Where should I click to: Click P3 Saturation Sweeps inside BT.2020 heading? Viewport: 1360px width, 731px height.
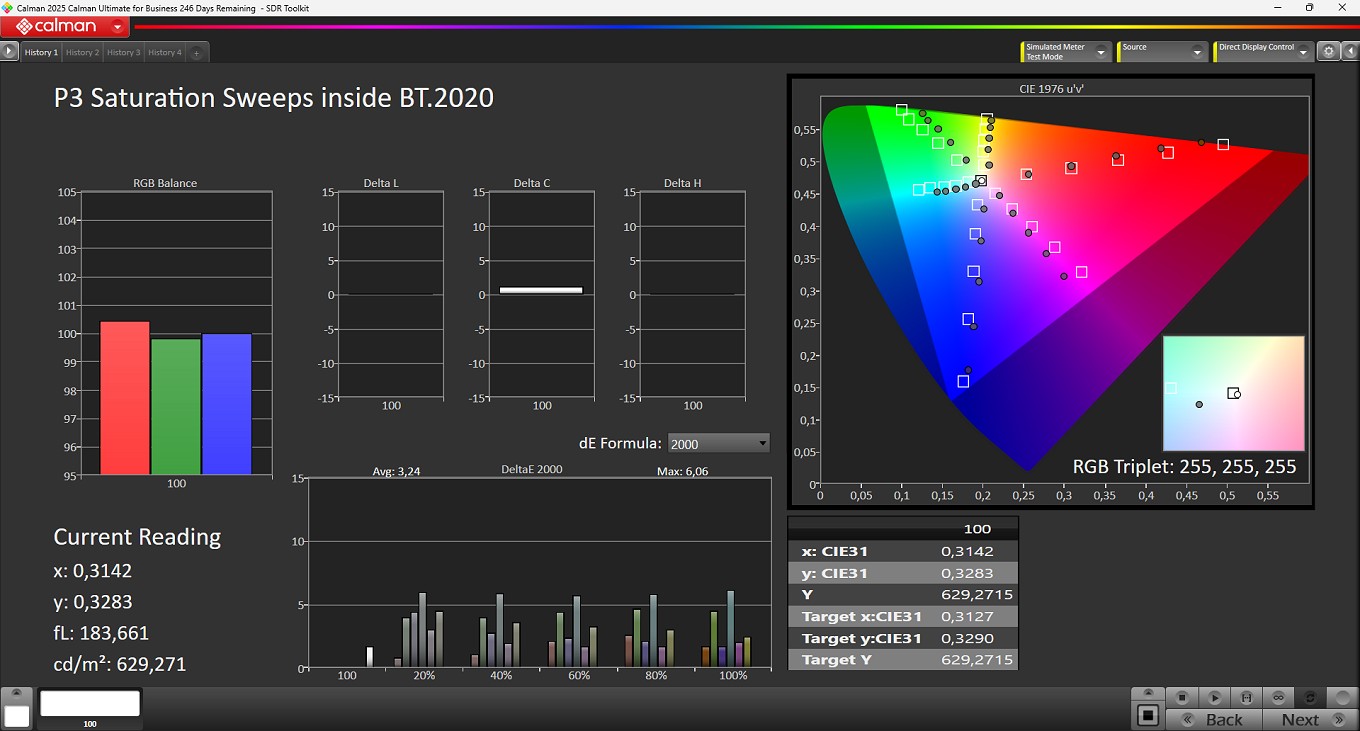pos(274,98)
